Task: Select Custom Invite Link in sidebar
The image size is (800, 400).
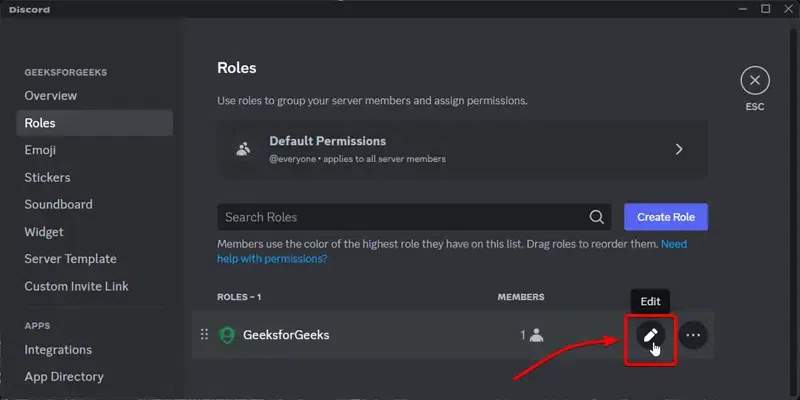Action: coord(77,286)
